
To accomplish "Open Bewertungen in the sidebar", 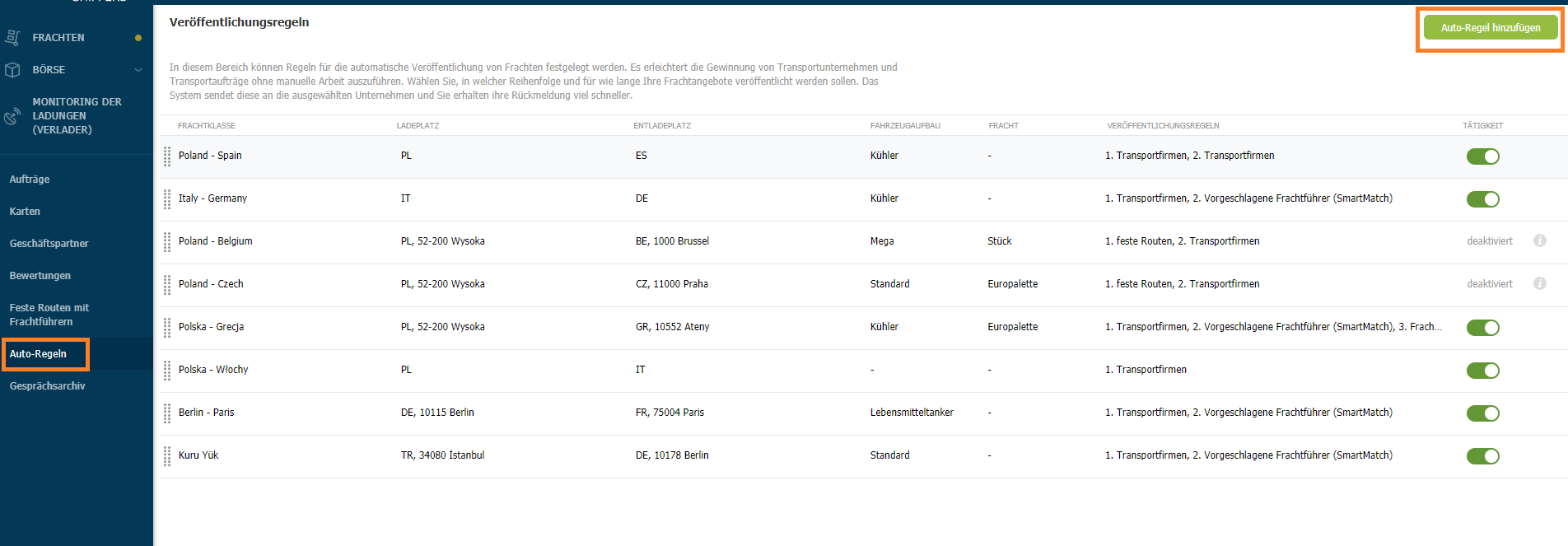I will [40, 276].
